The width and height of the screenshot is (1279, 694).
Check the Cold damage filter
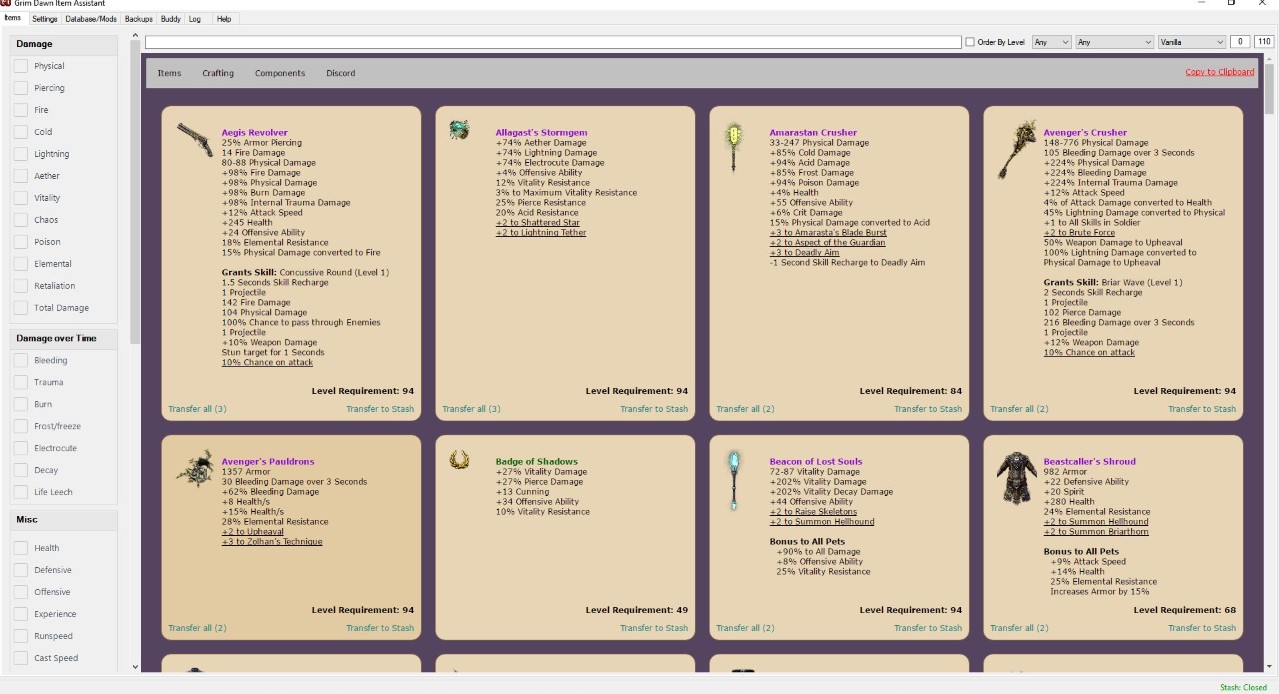point(21,132)
